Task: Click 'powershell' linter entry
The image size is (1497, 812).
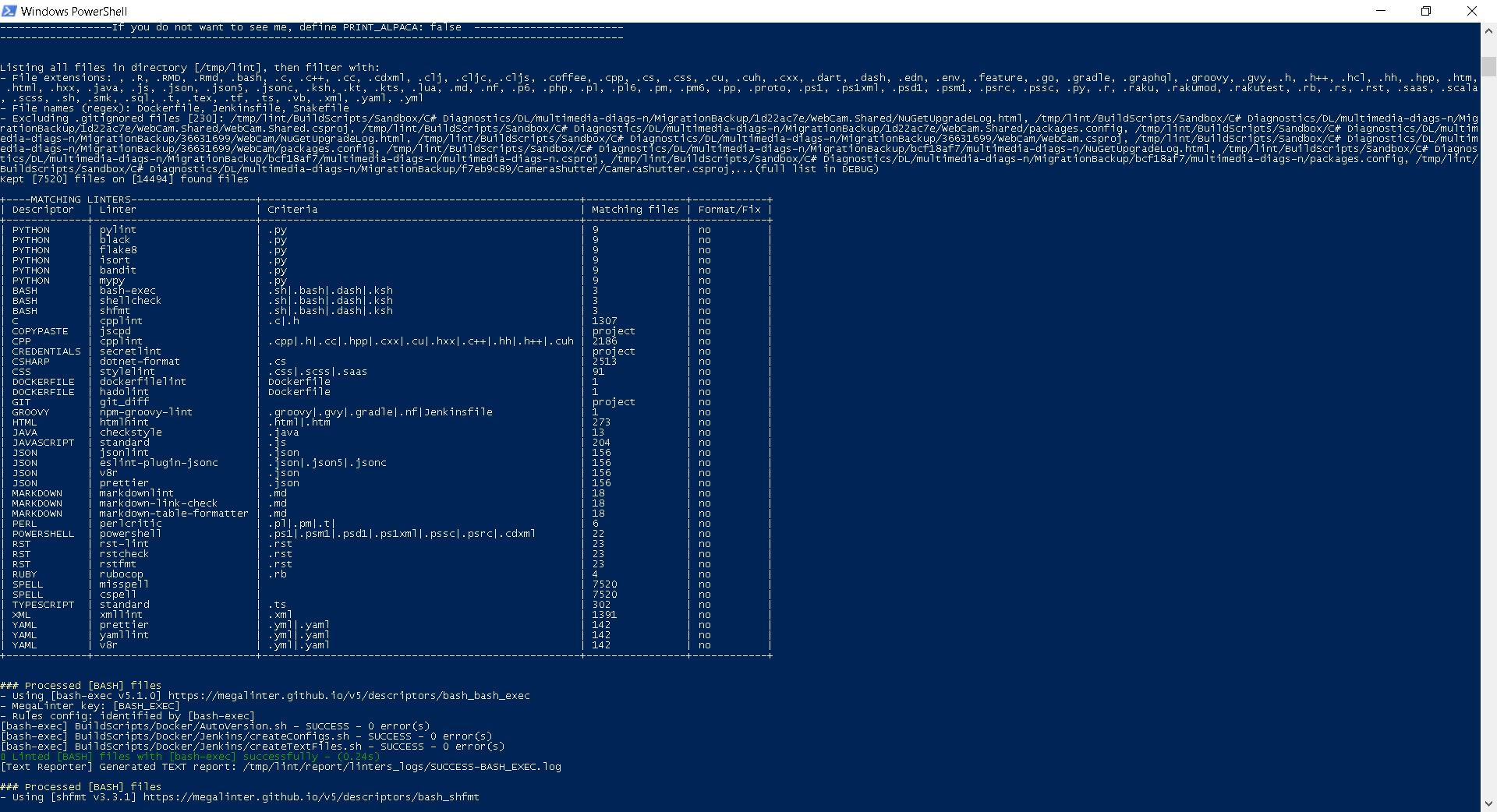Action: coord(130,534)
